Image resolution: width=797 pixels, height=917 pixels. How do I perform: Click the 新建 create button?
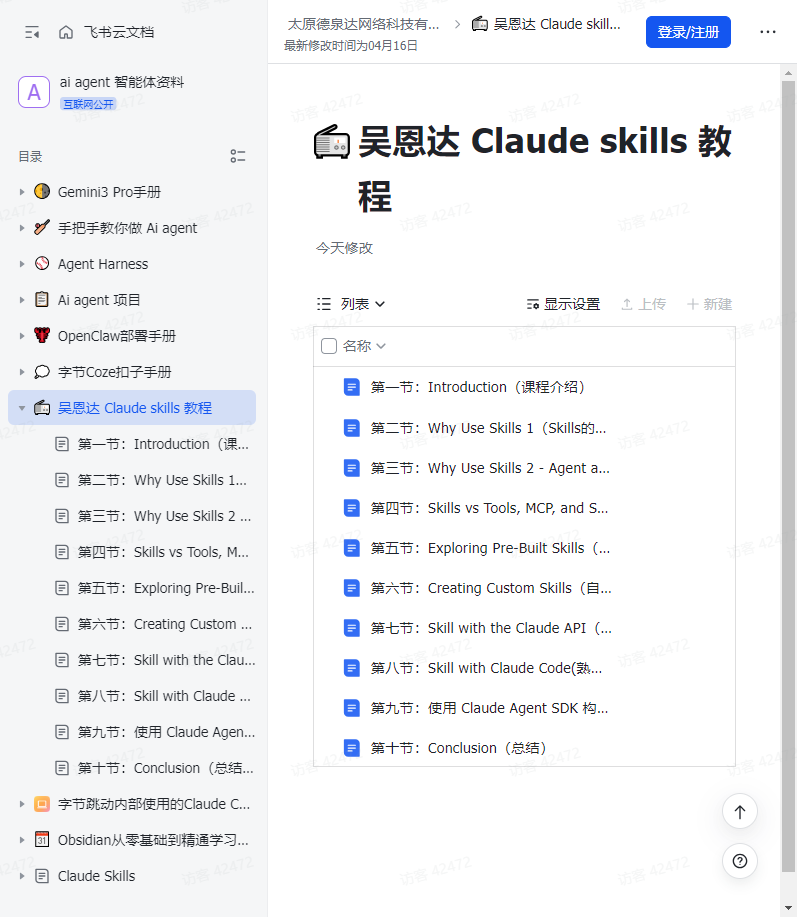[x=709, y=304]
